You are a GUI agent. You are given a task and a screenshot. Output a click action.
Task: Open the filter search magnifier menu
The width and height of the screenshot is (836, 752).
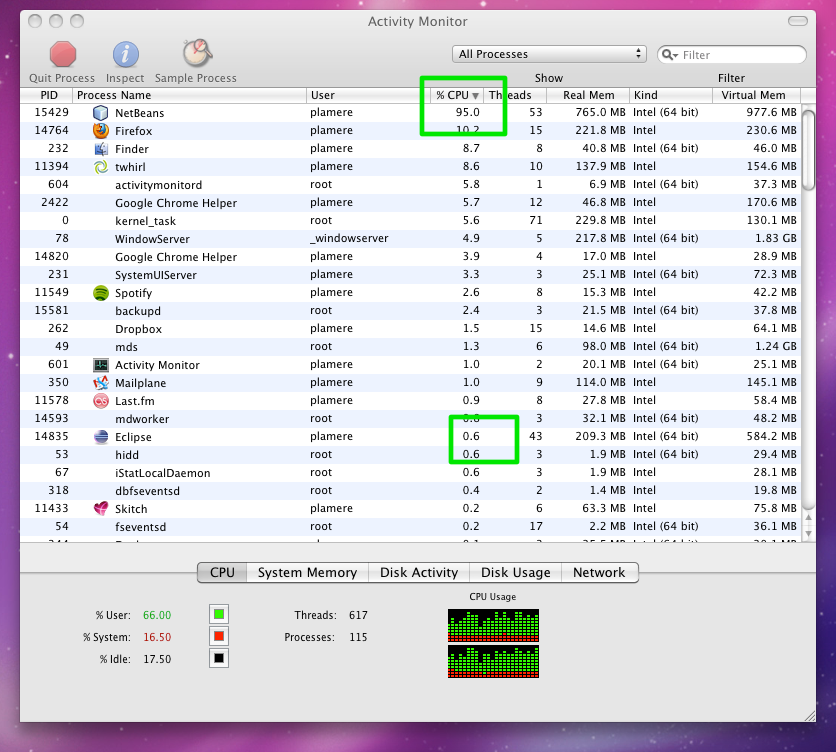(671, 55)
